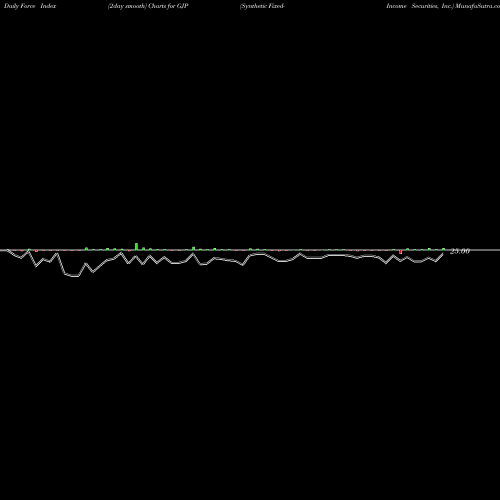Viewport: 500px width, 500px height.
Task: Click the tallest green force index bar
Action: coord(136,246)
